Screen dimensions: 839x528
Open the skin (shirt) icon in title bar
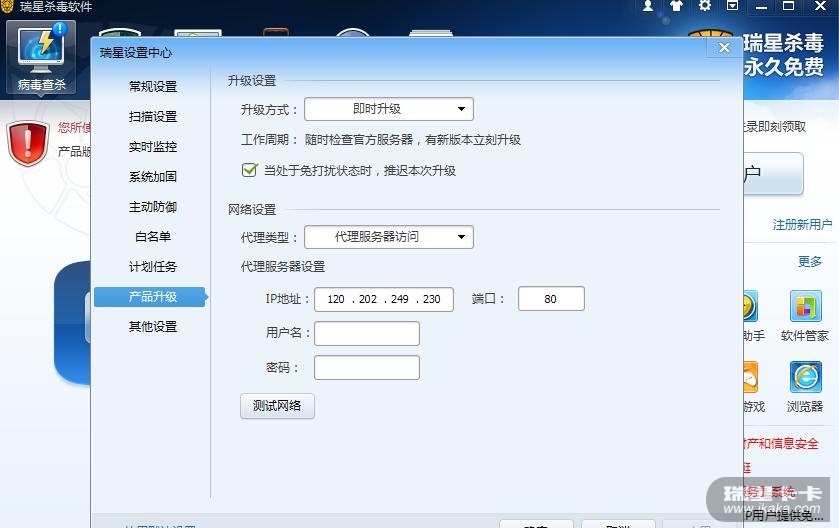coord(676,6)
